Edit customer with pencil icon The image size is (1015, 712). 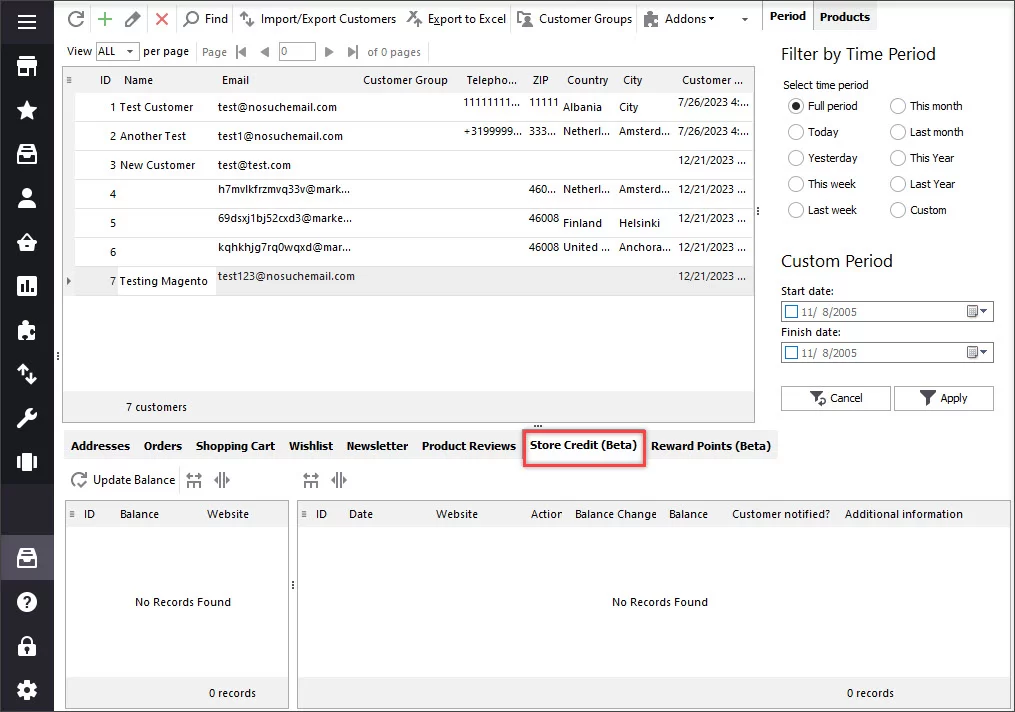click(x=133, y=19)
